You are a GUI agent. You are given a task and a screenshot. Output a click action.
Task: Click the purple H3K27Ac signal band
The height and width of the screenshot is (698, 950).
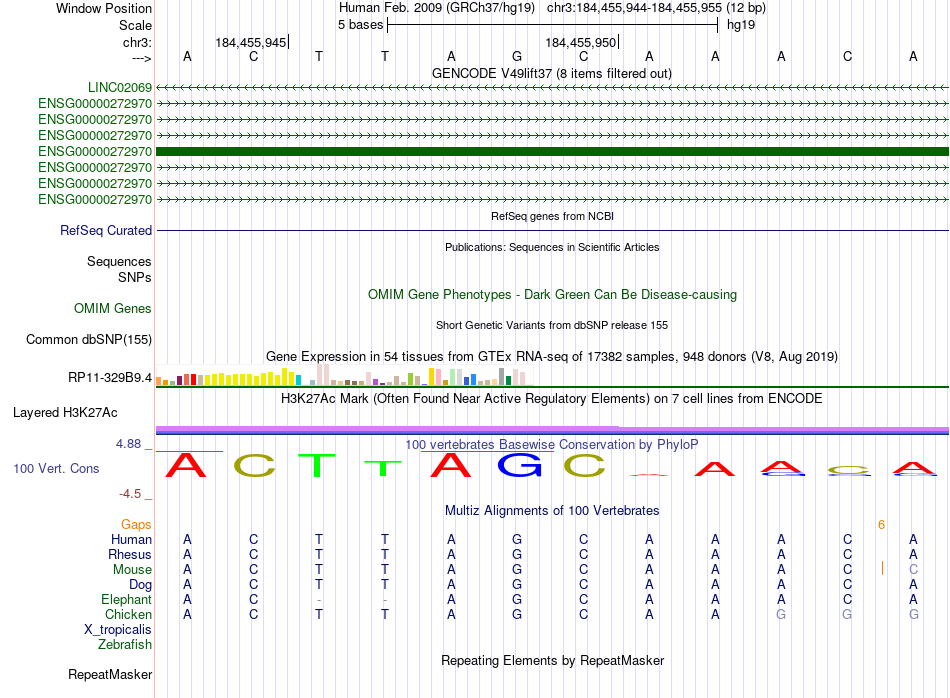click(552, 430)
